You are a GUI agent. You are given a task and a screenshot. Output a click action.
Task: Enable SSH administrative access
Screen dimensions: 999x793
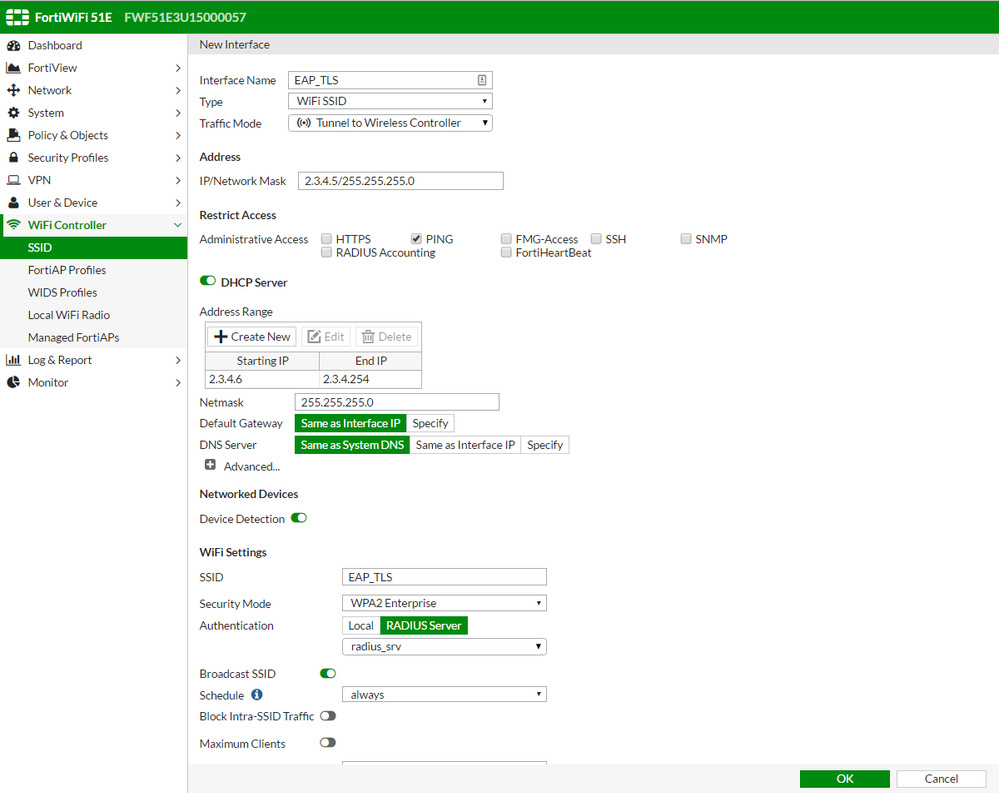[596, 239]
